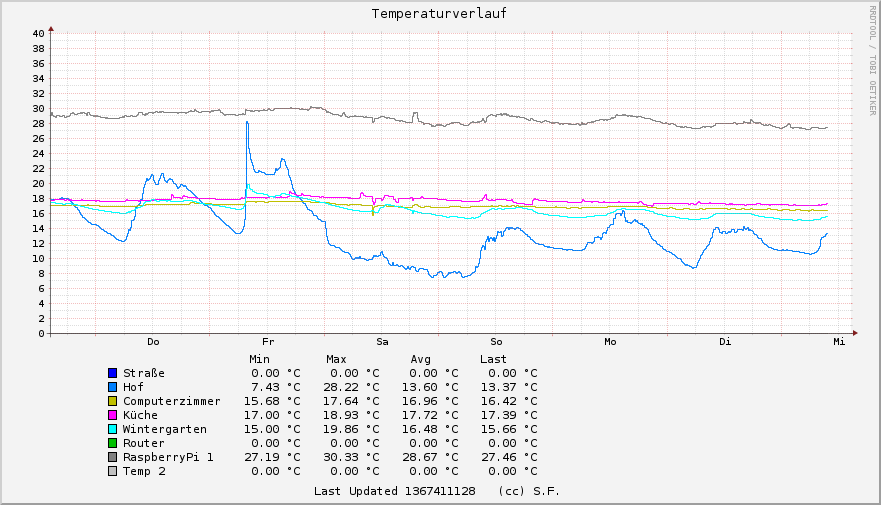Select the yellow Computerzimmer legend swatch
The width and height of the screenshot is (881, 505).
coord(113,401)
